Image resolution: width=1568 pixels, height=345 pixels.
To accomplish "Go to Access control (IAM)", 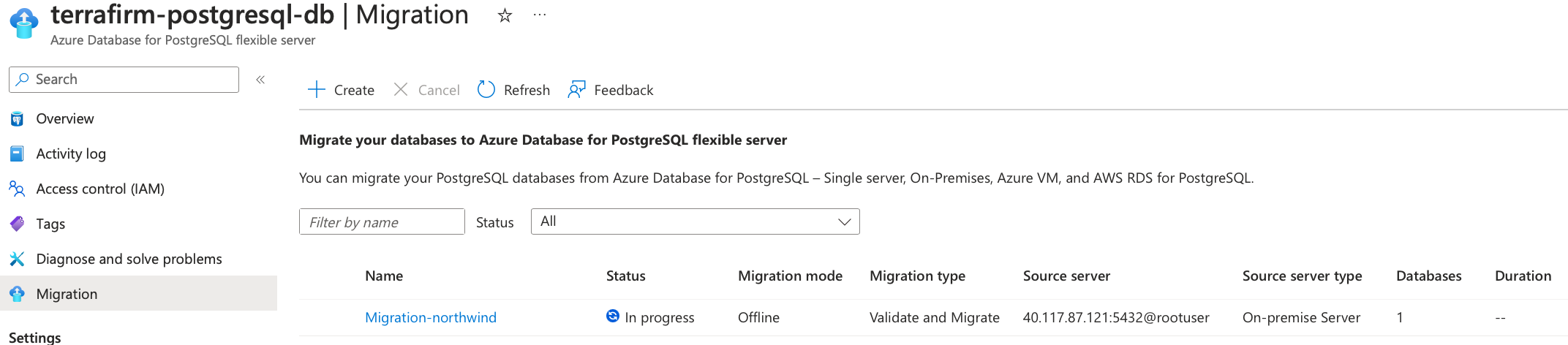I will pos(100,189).
